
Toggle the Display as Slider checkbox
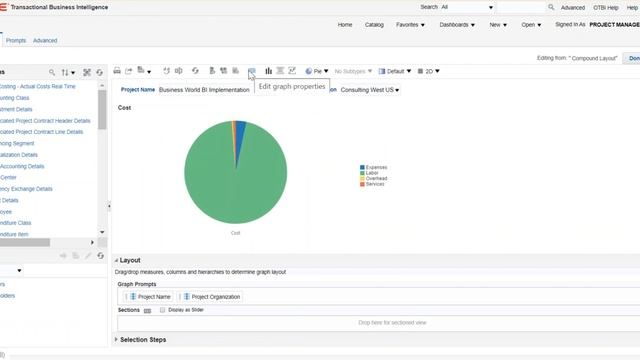[x=162, y=310]
